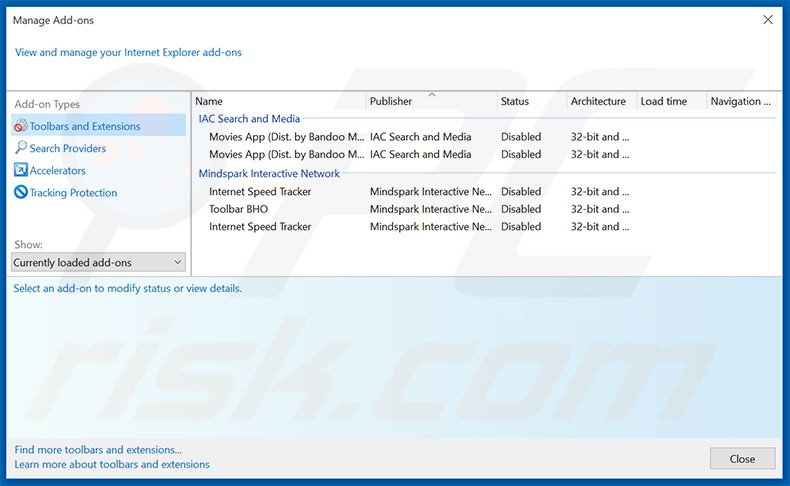Image resolution: width=790 pixels, height=486 pixels.
Task: Click 32-bit architecture cell of Toolbar BHO
Action: 600,209
